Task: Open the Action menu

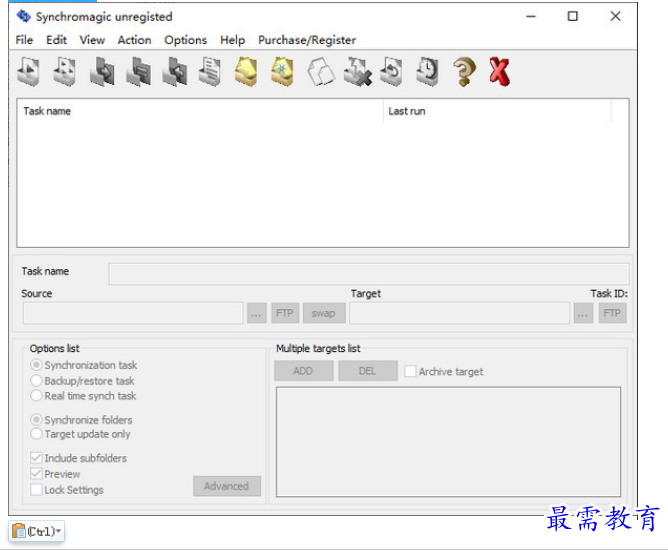Action: click(x=134, y=40)
